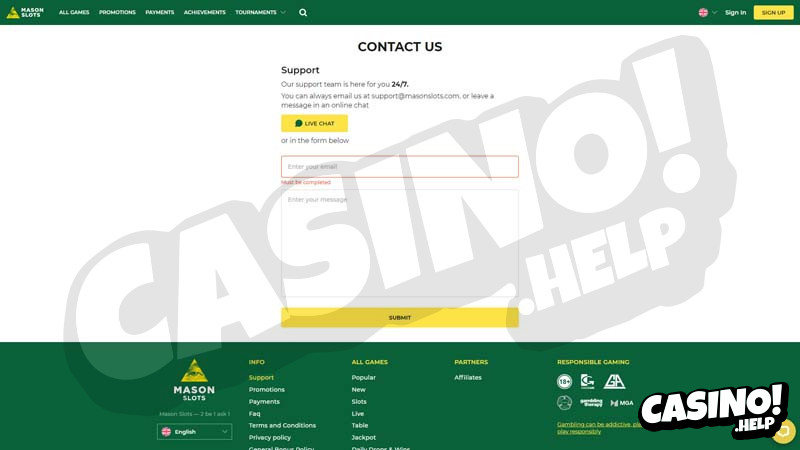The image size is (800, 450).
Task: Open the footer English language dropdown
Action: (194, 432)
